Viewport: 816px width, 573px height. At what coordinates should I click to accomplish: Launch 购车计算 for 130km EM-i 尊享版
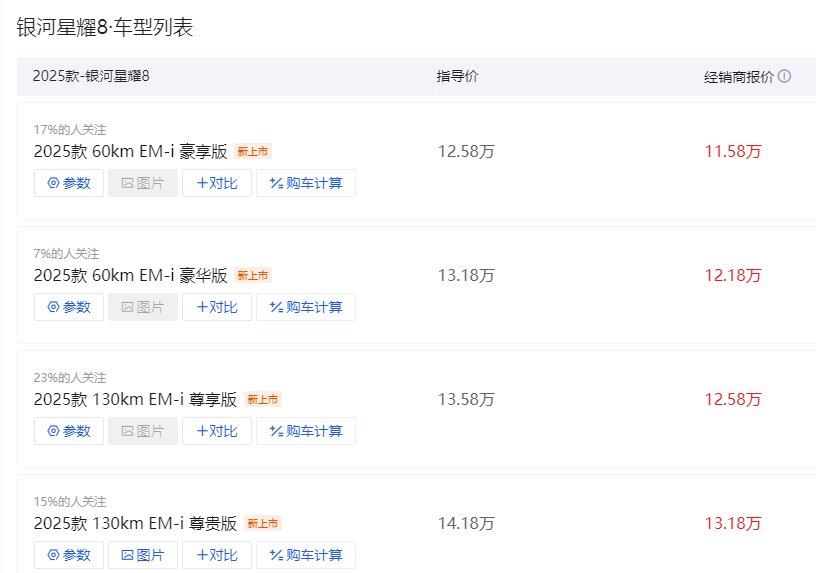coord(306,431)
